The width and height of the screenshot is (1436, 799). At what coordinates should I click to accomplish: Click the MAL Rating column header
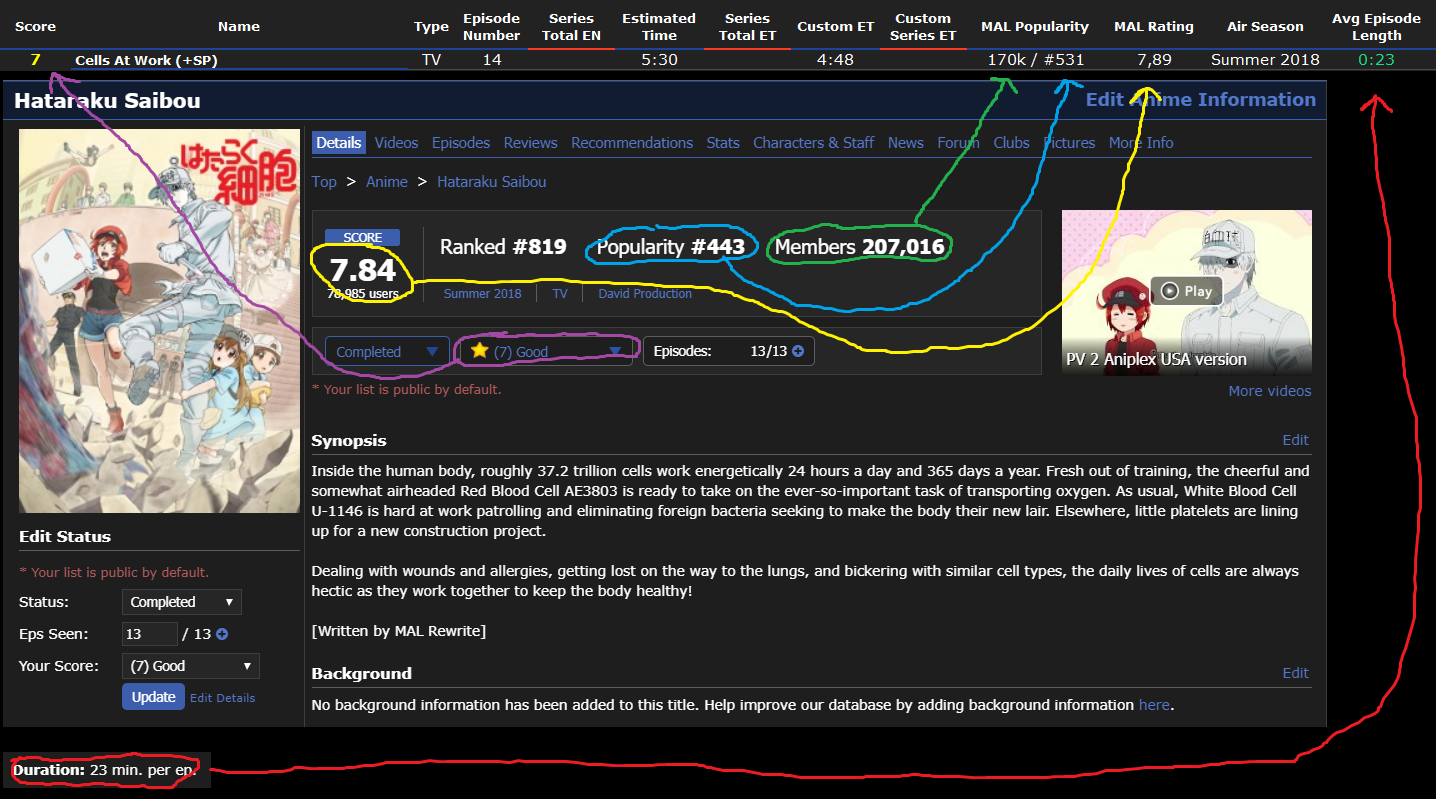click(x=1154, y=26)
